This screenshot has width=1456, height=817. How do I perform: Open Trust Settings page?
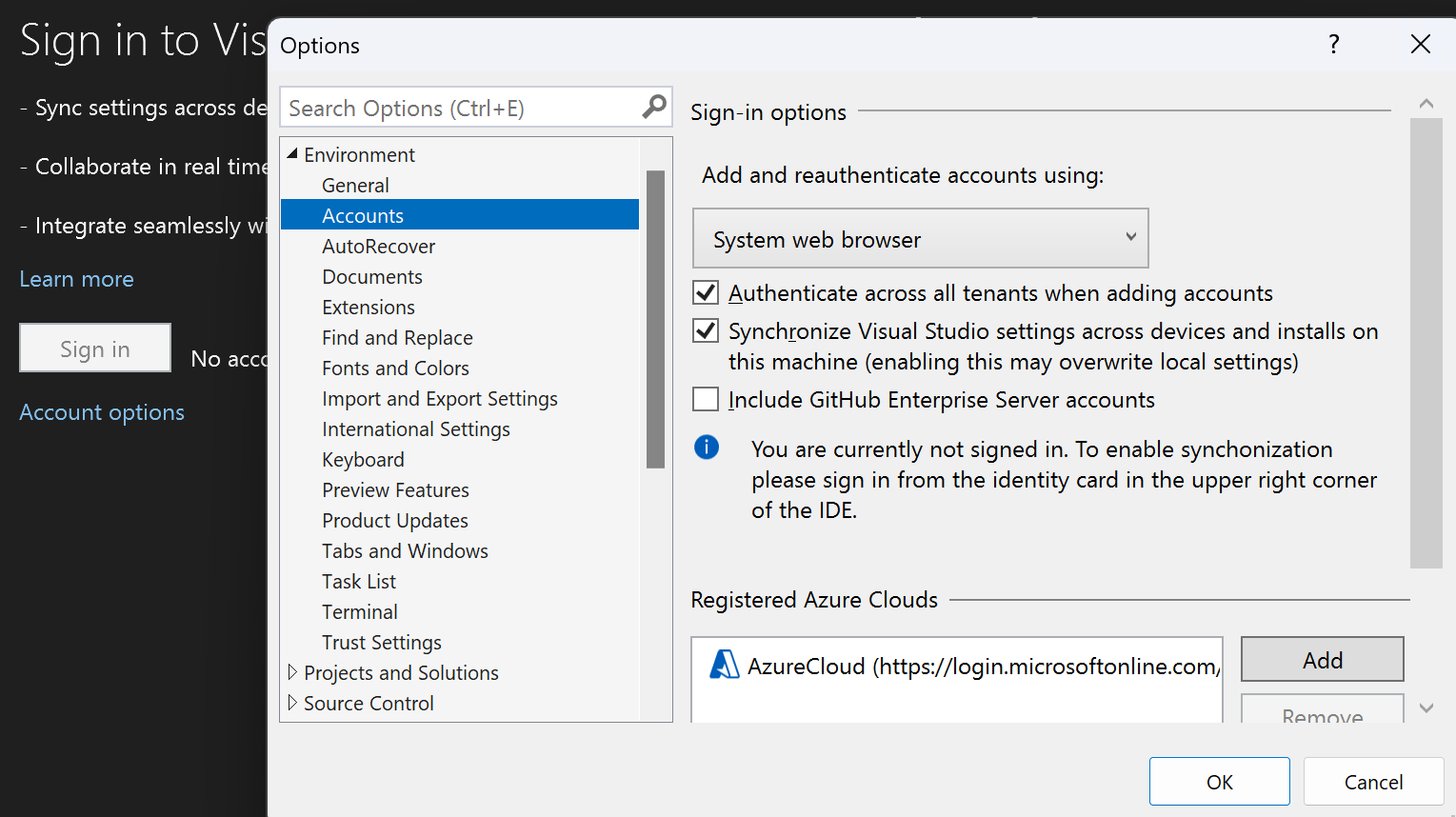click(381, 642)
